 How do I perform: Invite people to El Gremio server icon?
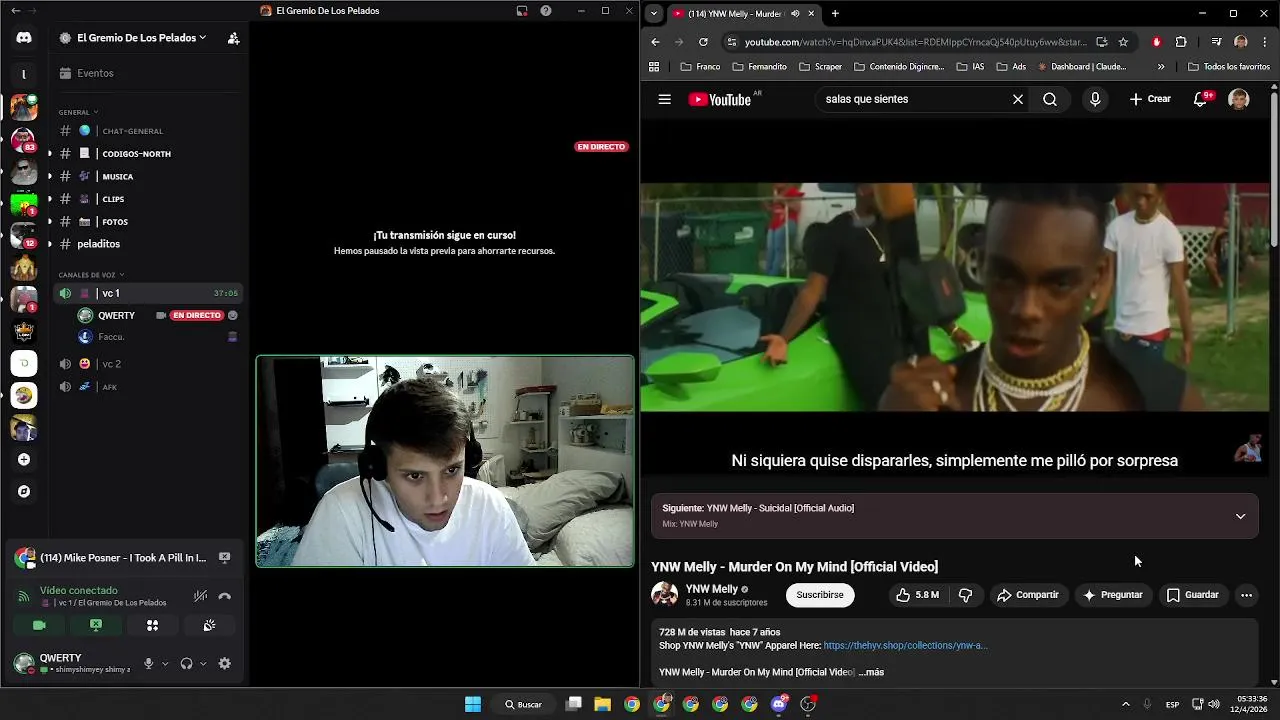[x=233, y=38]
